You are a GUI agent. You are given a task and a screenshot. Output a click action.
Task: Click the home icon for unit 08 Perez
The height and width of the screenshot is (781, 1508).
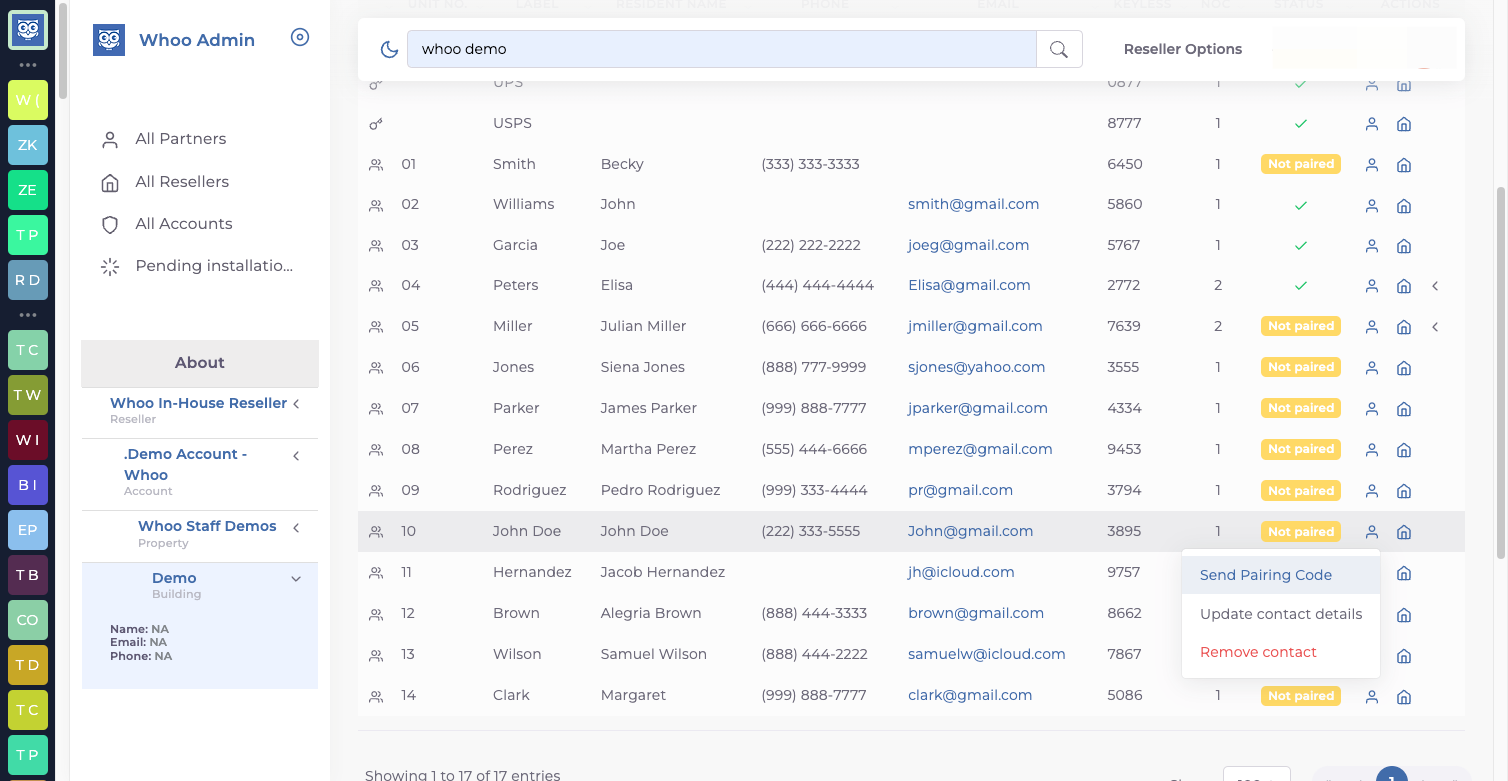tap(1404, 449)
